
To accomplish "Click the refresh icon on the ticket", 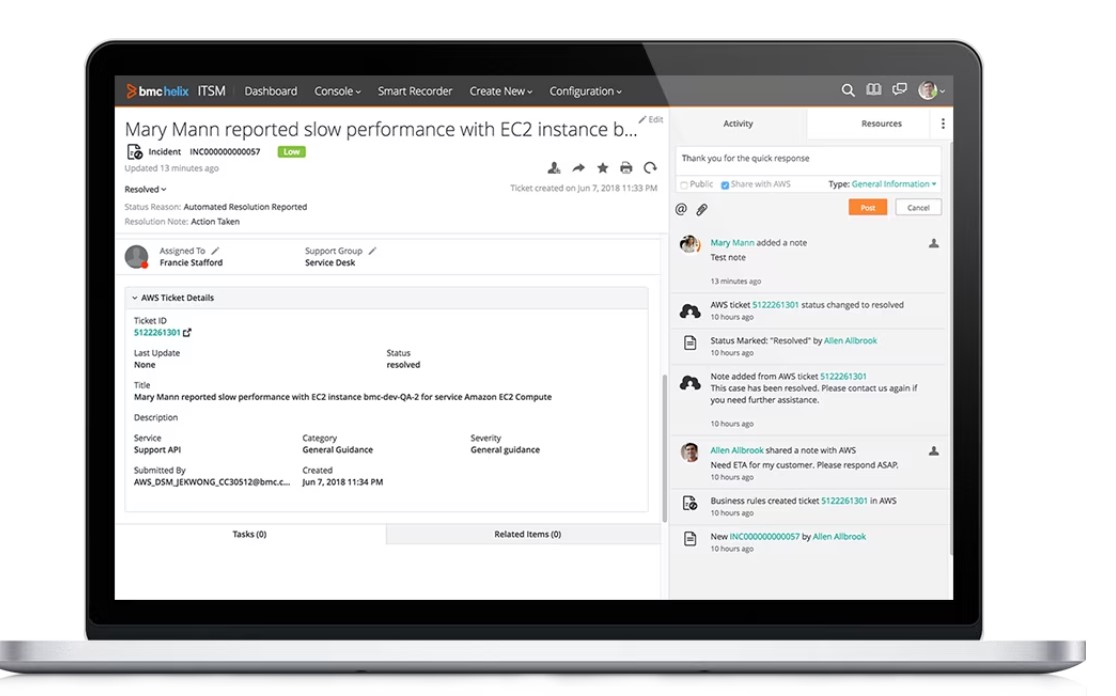I will click(x=650, y=168).
